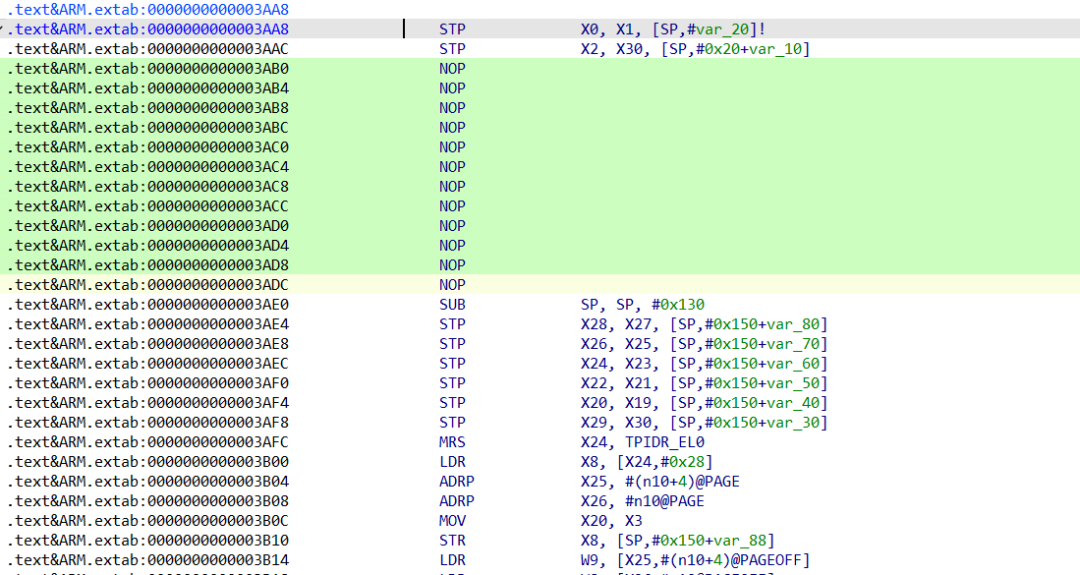Click STP mnemonic at address 3AEC
This screenshot has width=1080, height=575.
pyautogui.click(x=453, y=363)
